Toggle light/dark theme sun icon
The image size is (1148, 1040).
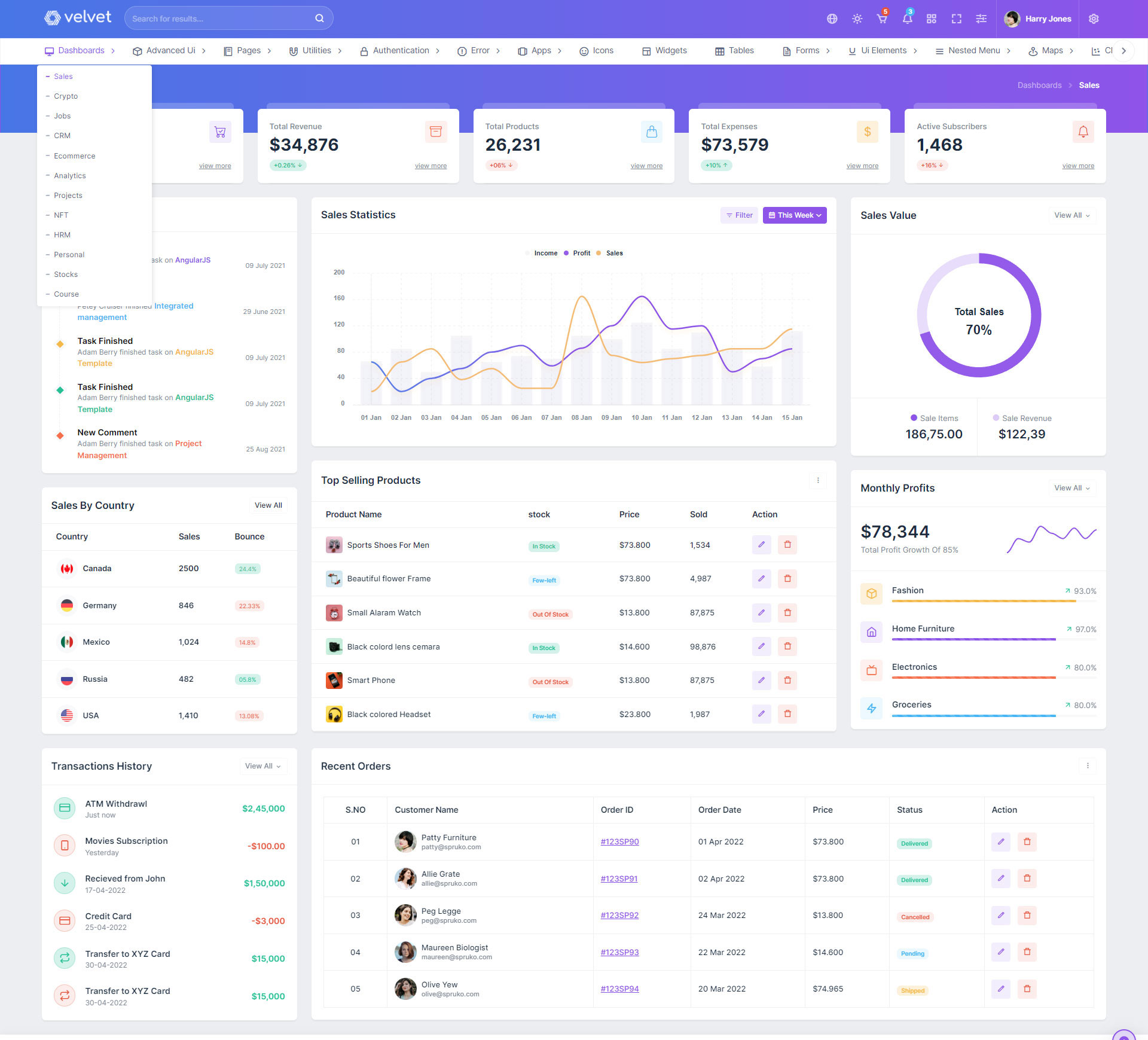pyautogui.click(x=857, y=19)
